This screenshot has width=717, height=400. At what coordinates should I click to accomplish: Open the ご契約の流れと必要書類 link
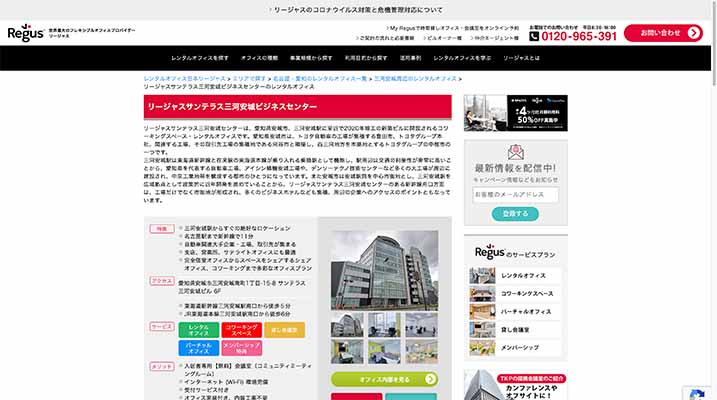point(385,38)
